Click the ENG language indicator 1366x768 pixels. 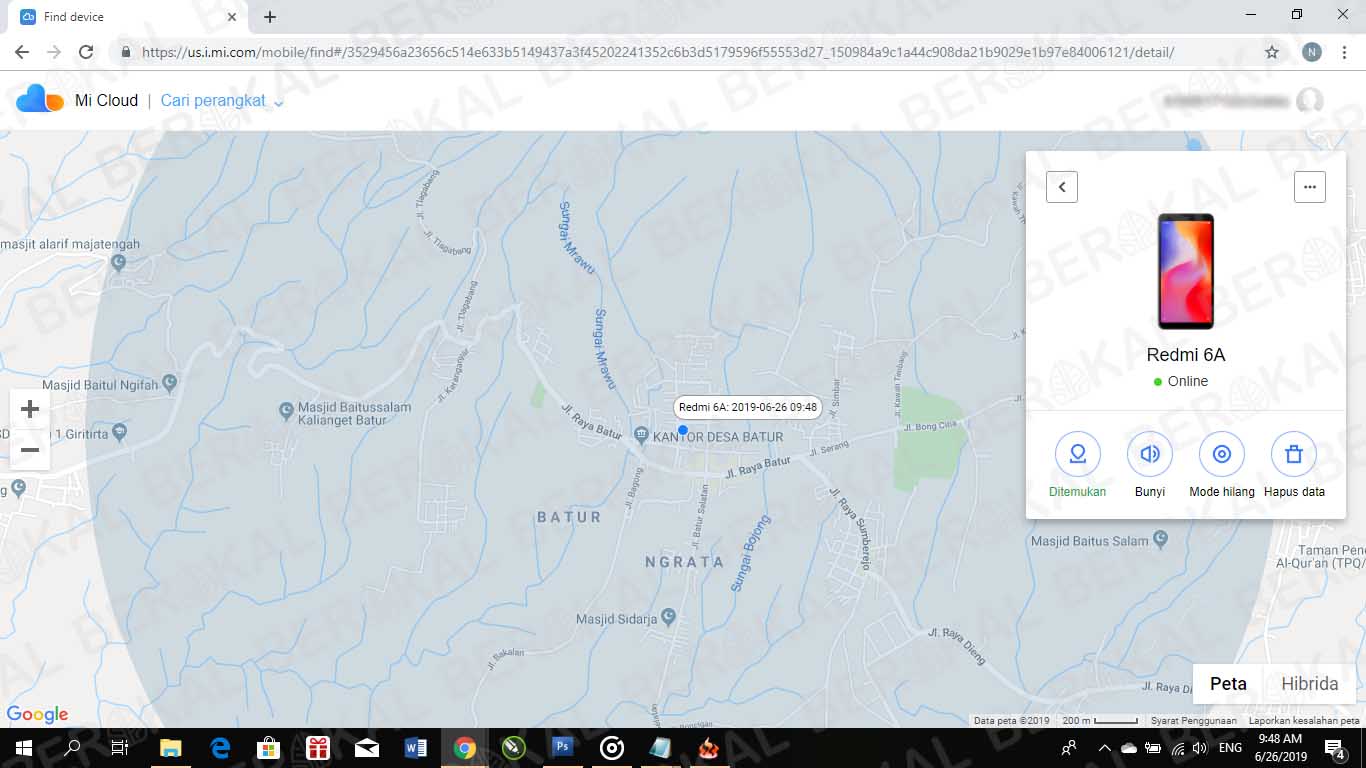pos(1231,748)
